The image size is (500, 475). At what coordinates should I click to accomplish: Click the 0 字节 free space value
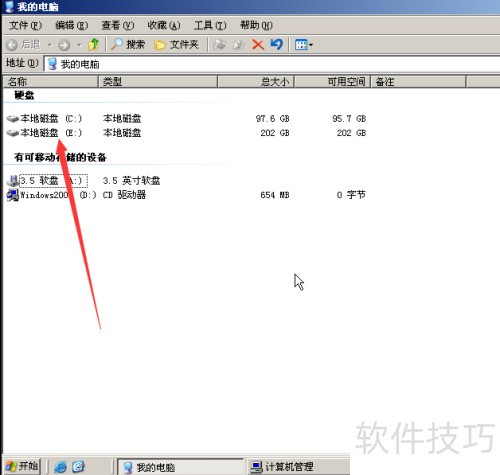click(x=351, y=195)
